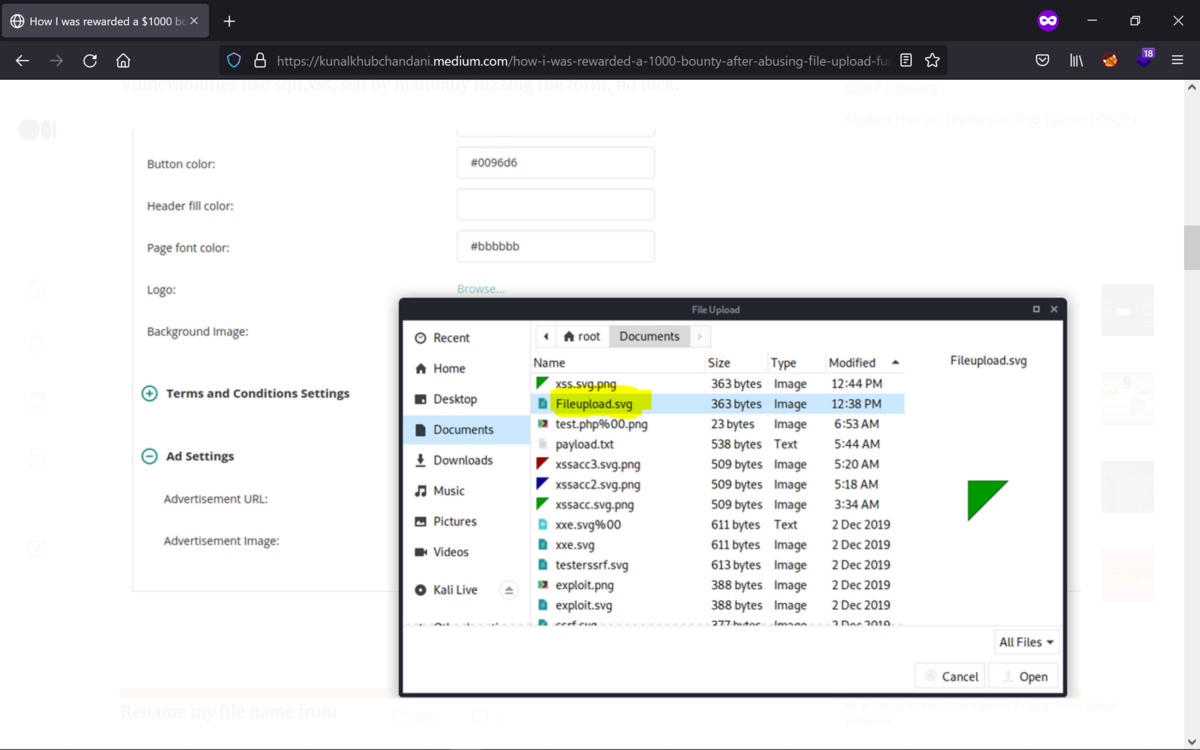Toggle reader view icon in address bar
The image size is (1200, 750).
[906, 60]
